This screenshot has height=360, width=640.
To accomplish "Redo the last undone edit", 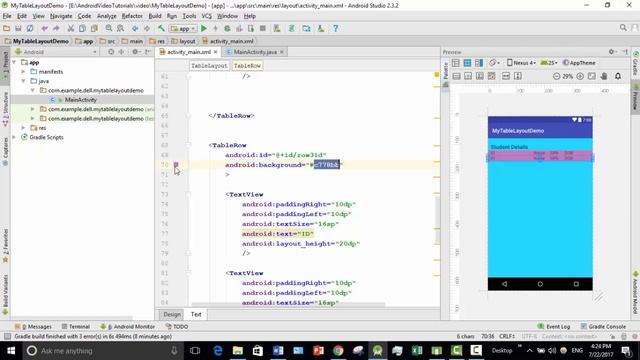I will coord(56,29).
